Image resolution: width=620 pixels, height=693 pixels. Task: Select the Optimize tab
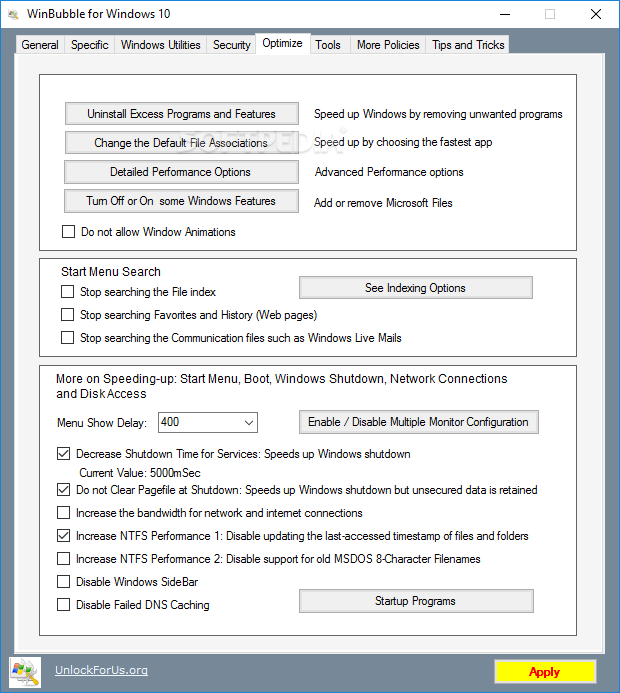(282, 43)
